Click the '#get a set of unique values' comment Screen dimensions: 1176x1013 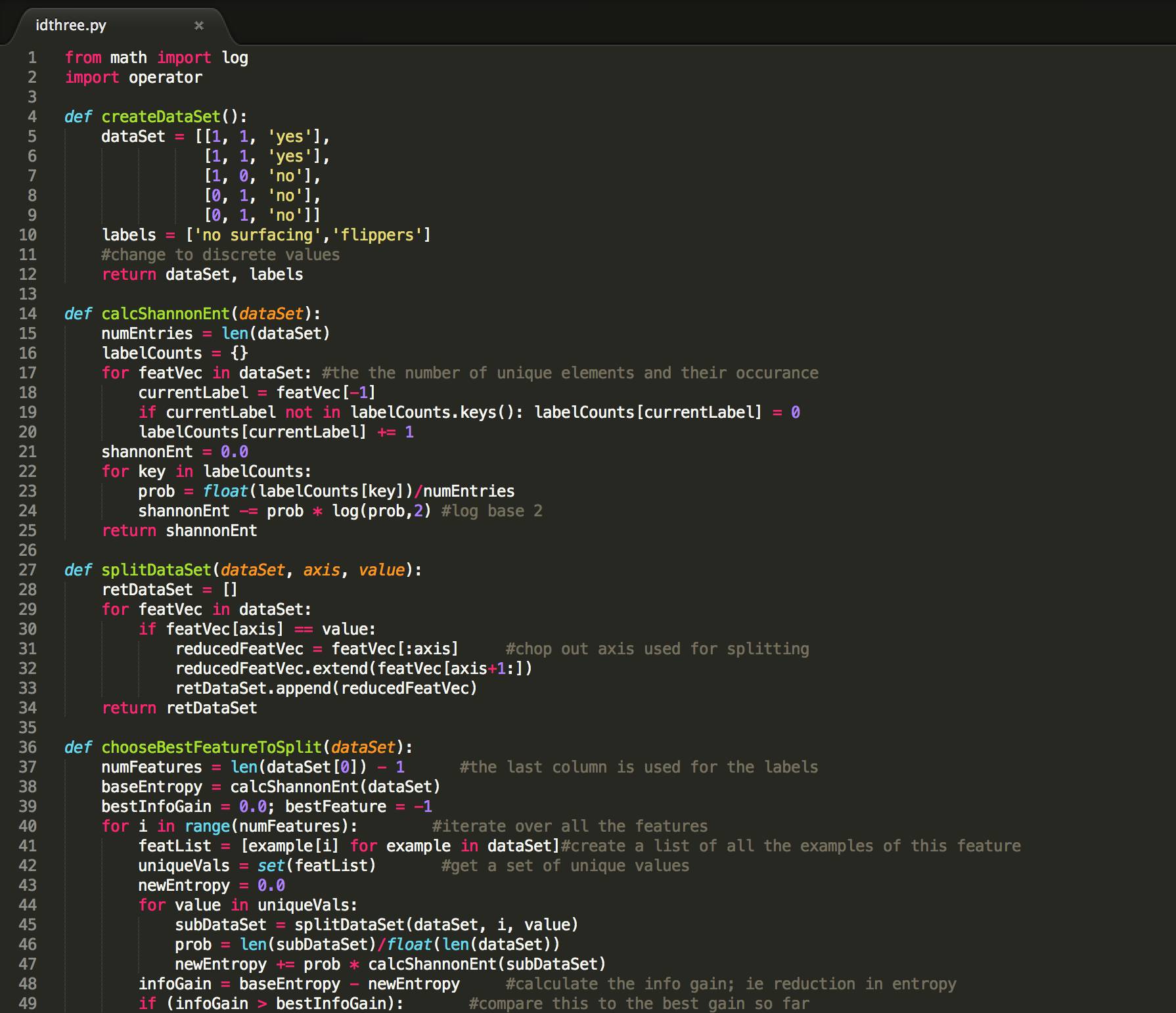point(565,866)
